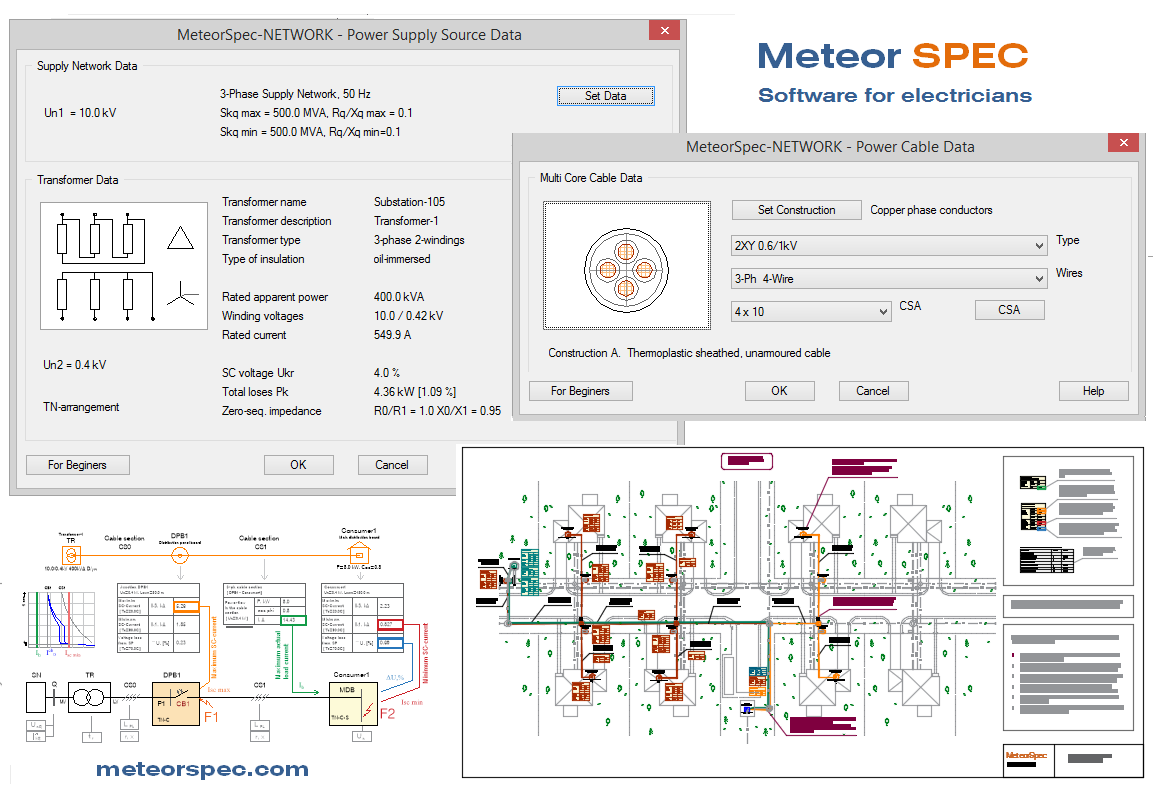Click the DPB1 distribution board circle symbol

179,555
